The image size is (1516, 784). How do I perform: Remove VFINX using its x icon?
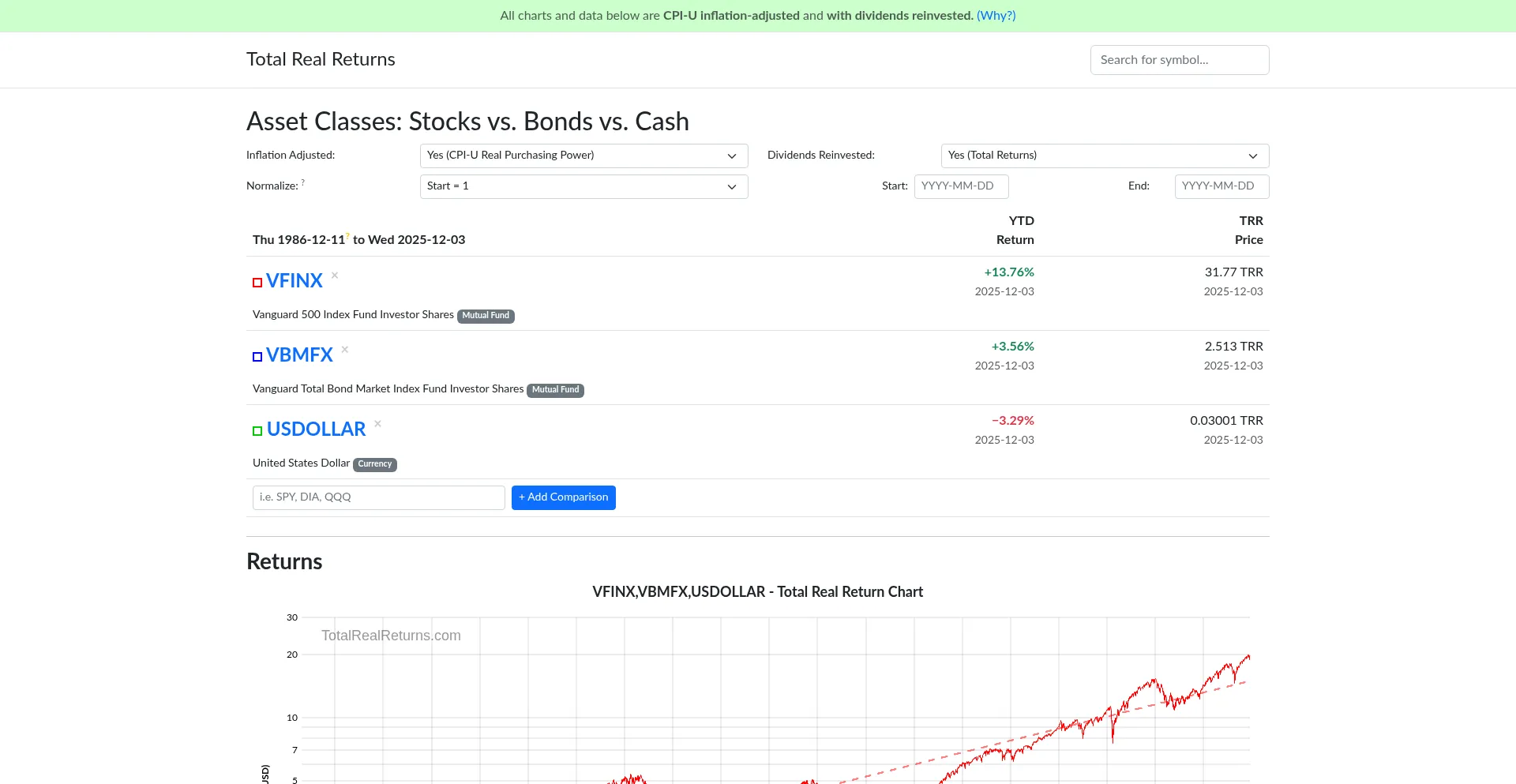point(335,276)
